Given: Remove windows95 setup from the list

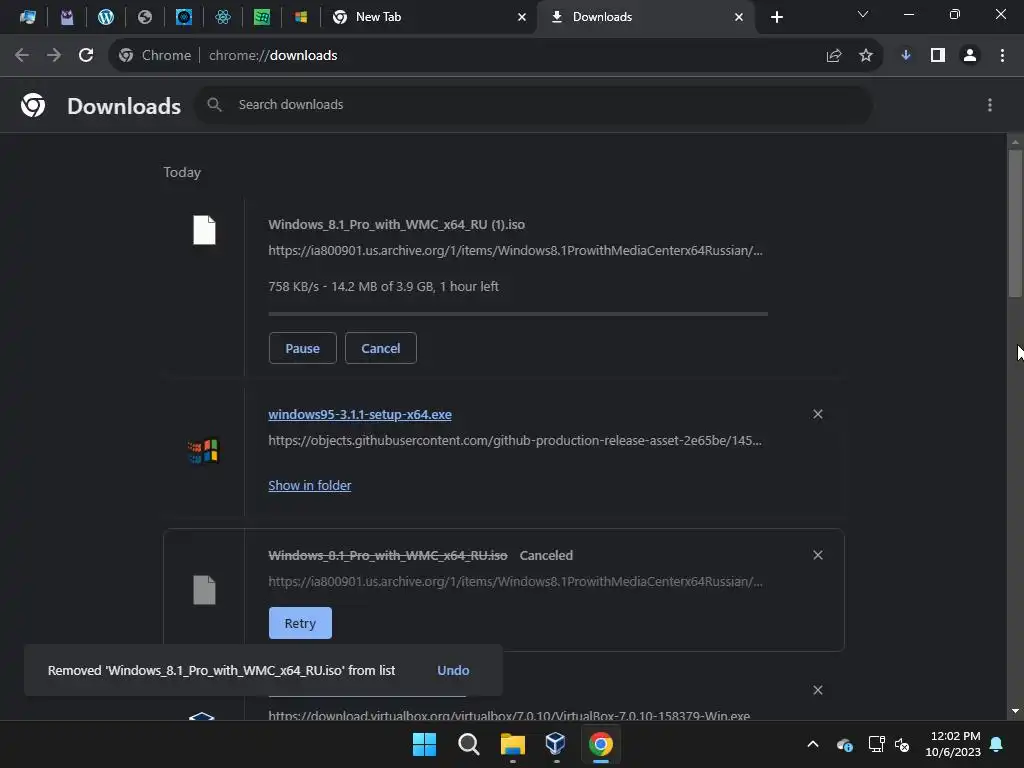Looking at the screenshot, I should [818, 414].
